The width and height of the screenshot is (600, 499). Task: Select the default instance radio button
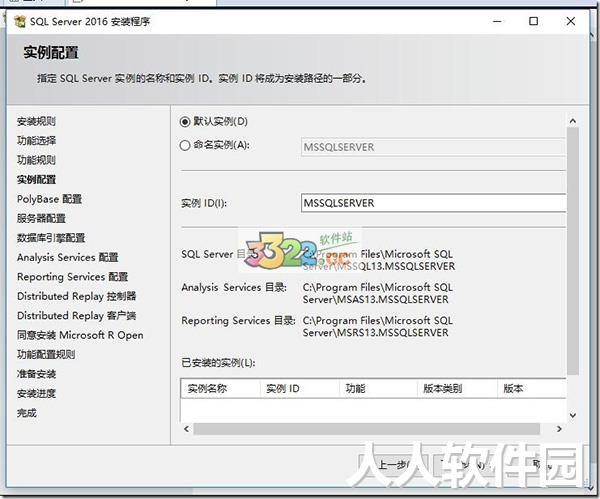(185, 122)
